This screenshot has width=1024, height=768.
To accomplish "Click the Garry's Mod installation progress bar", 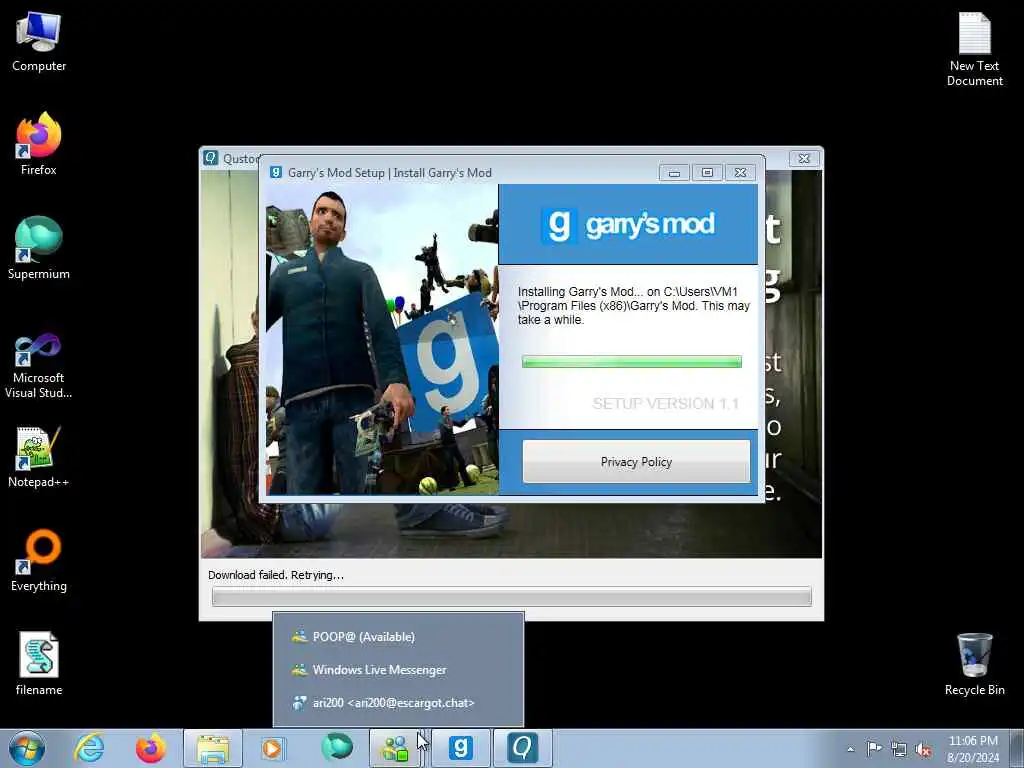I will click(x=632, y=362).
